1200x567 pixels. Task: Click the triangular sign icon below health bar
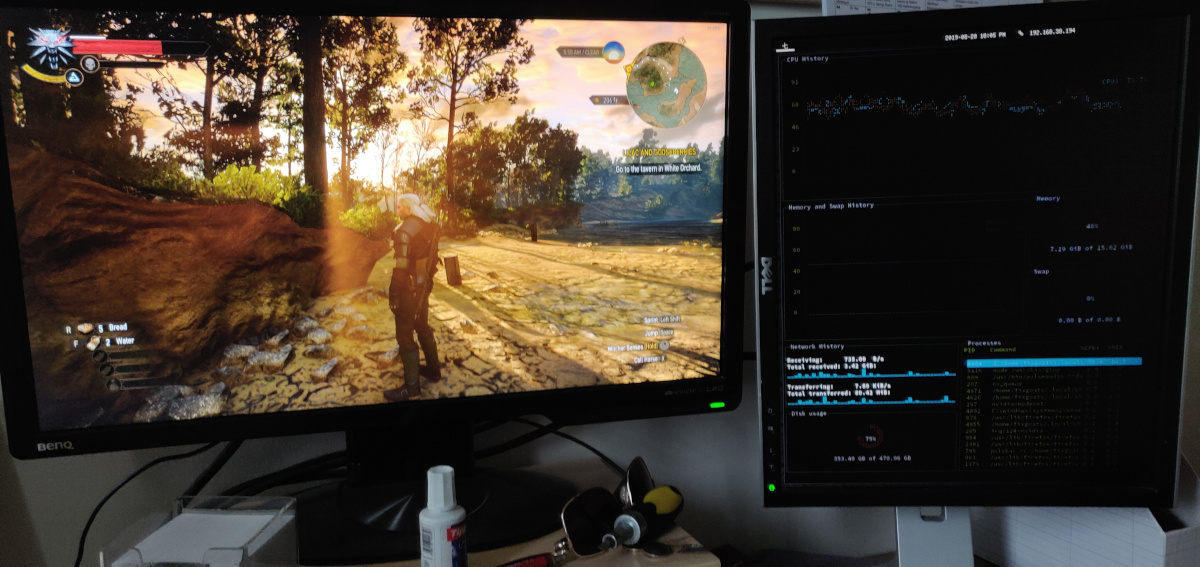pyautogui.click(x=73, y=77)
